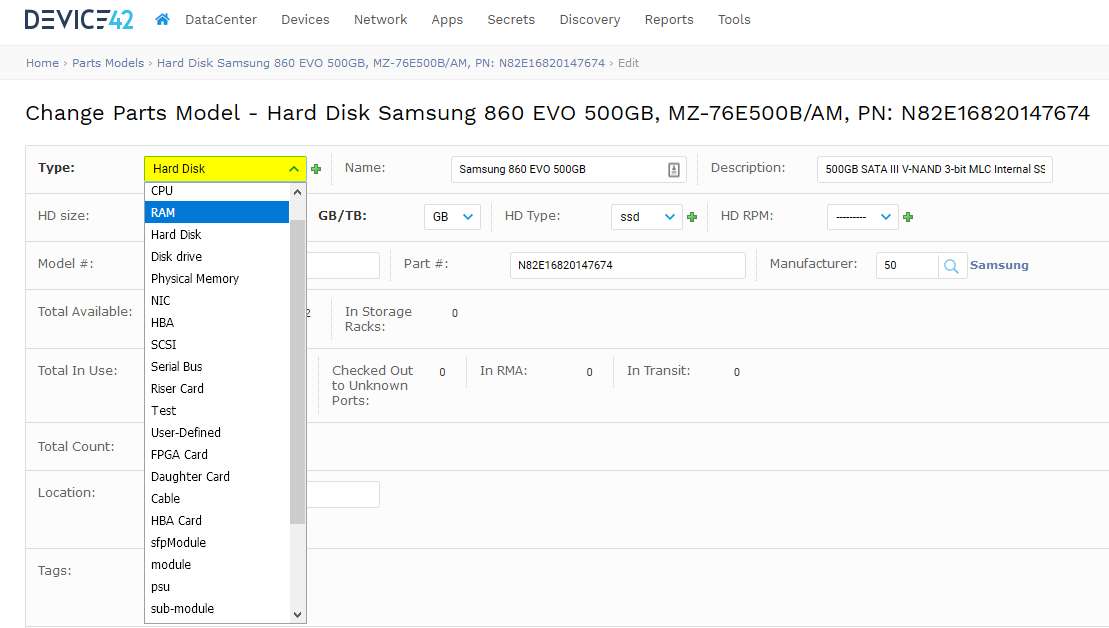
Task: Open the Devices menu
Action: tap(305, 20)
